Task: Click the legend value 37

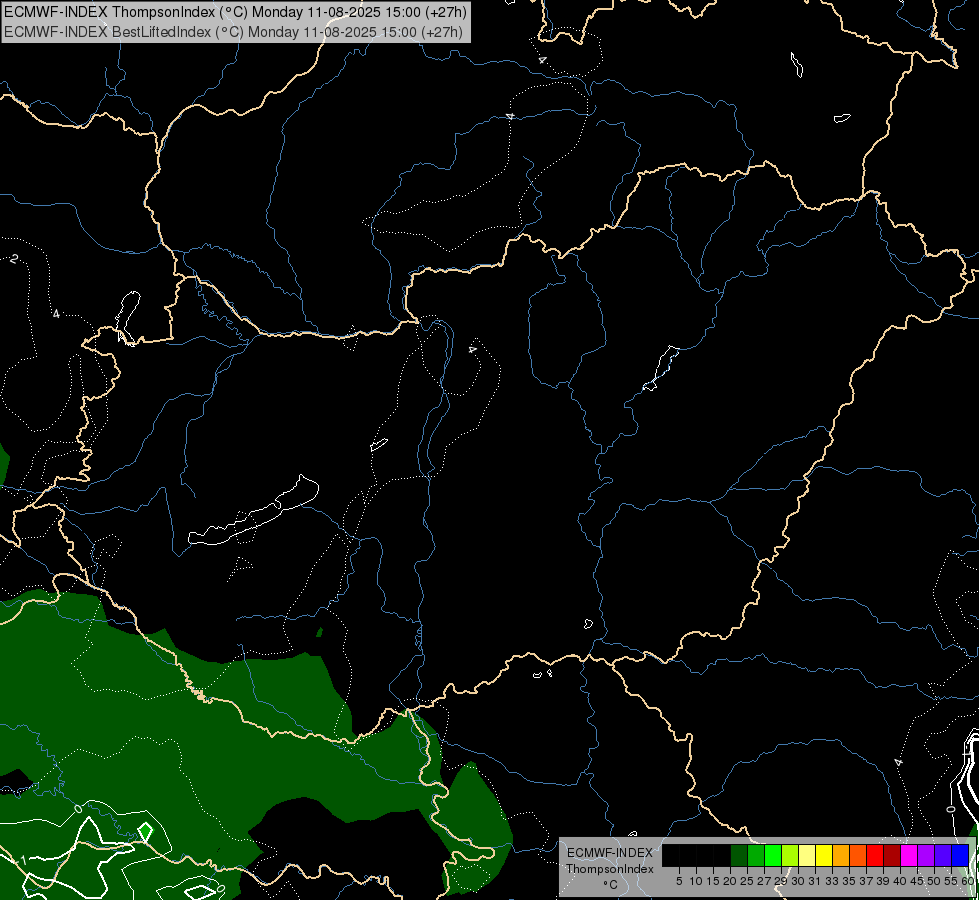Action: tap(866, 881)
